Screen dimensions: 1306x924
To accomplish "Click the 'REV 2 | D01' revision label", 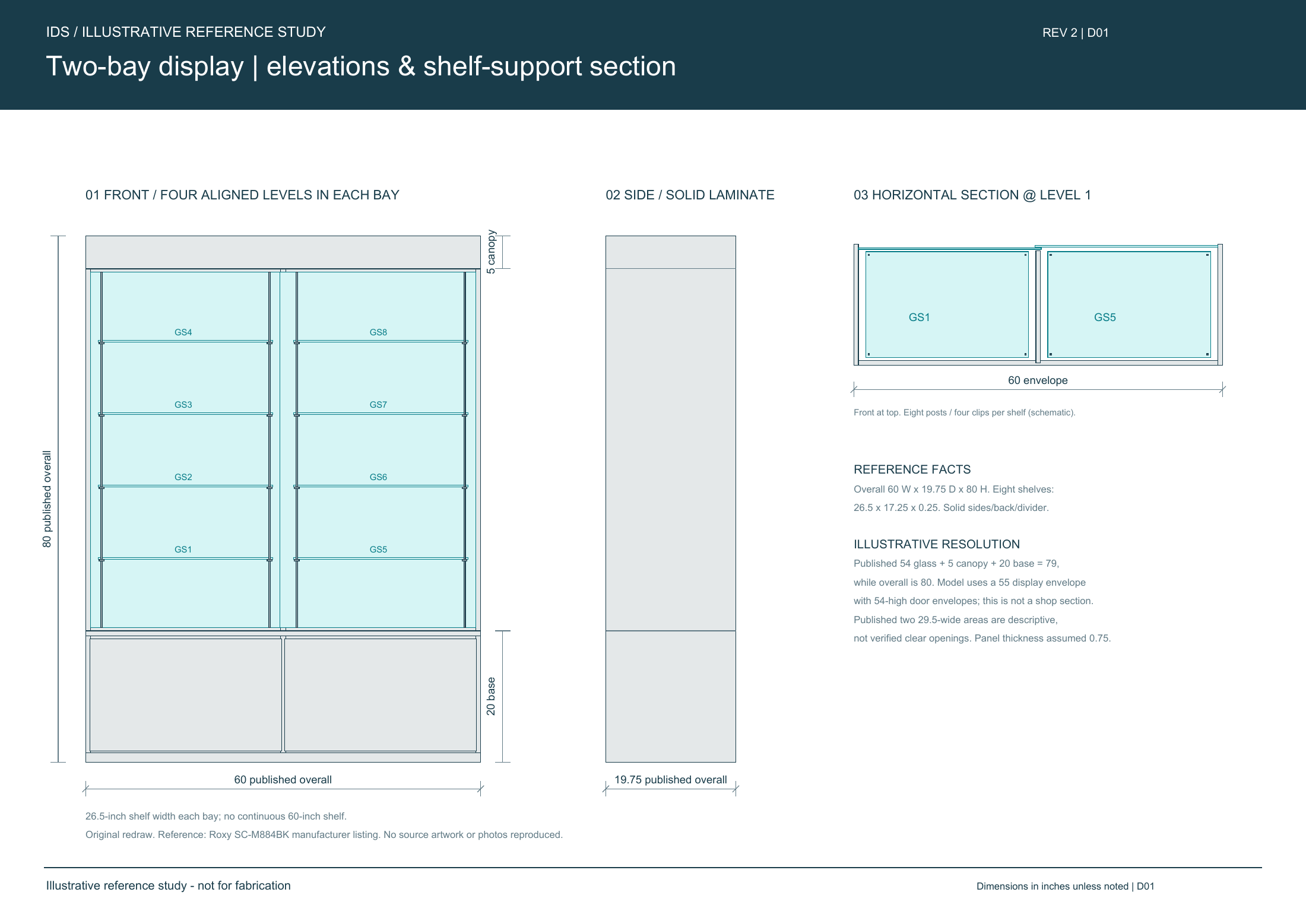I will (1075, 33).
